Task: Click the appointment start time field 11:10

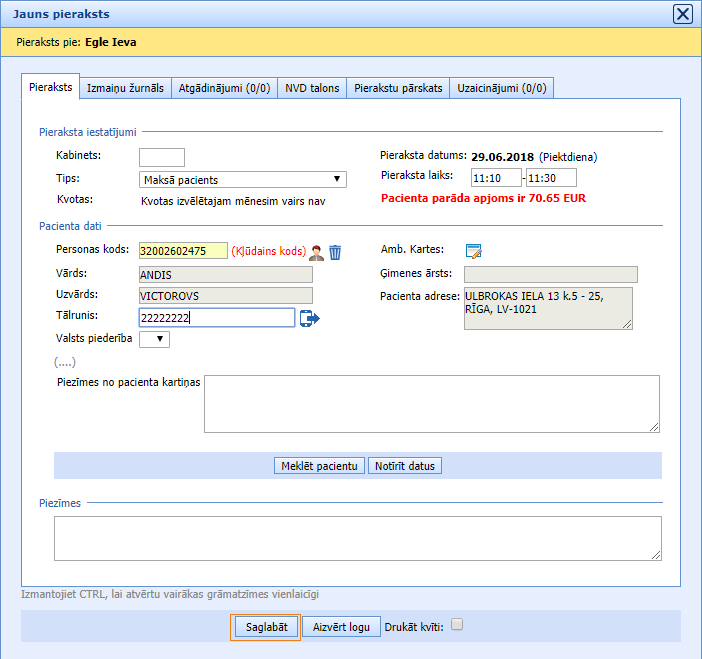Action: (496, 178)
